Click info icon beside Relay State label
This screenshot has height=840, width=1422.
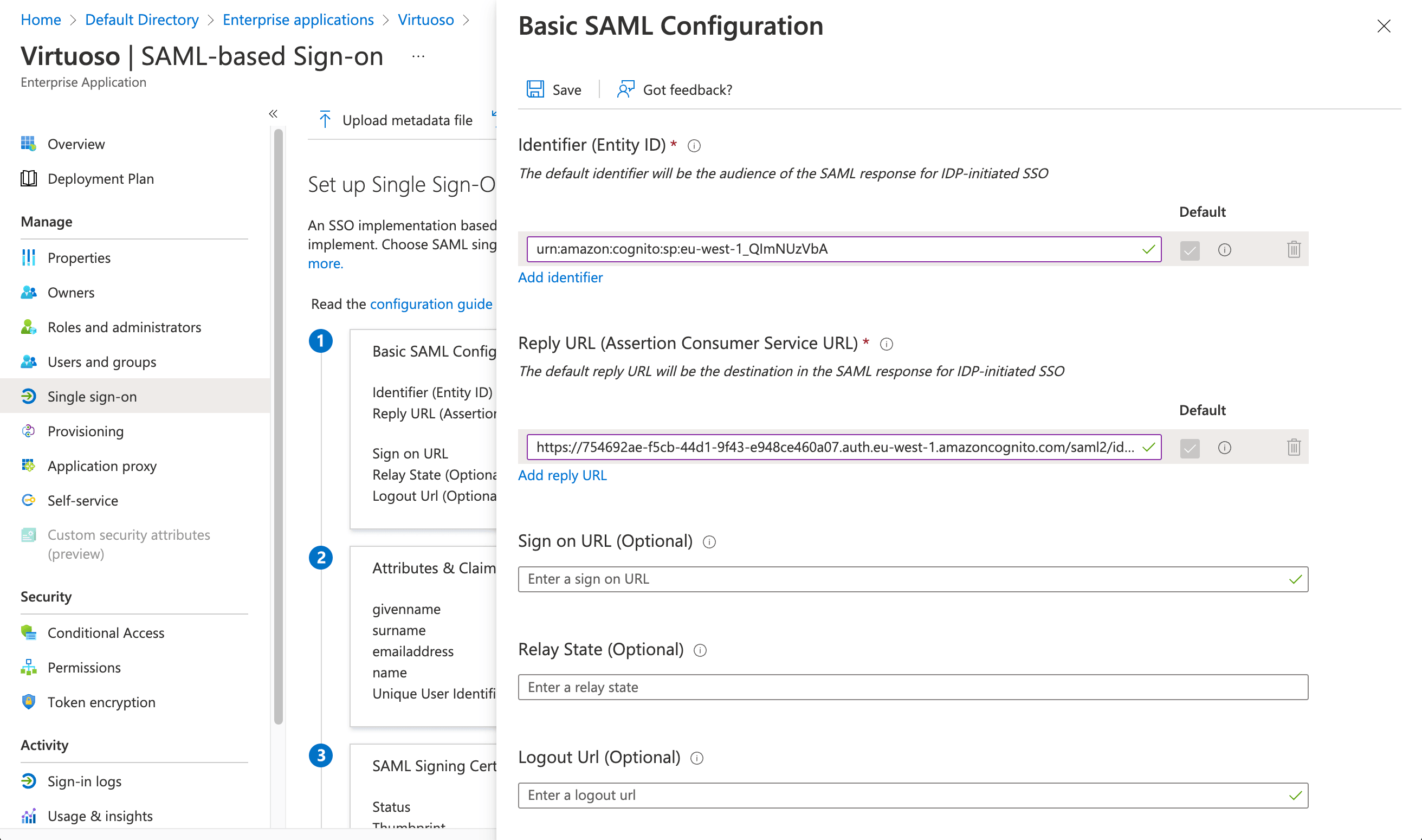tap(700, 650)
